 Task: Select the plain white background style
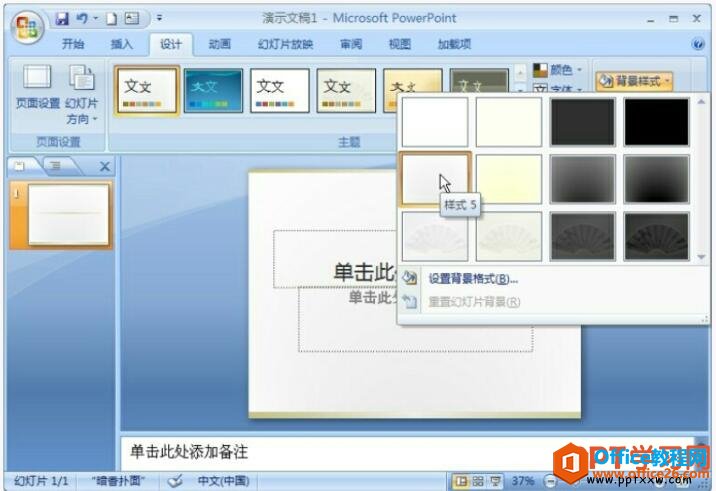coord(435,122)
